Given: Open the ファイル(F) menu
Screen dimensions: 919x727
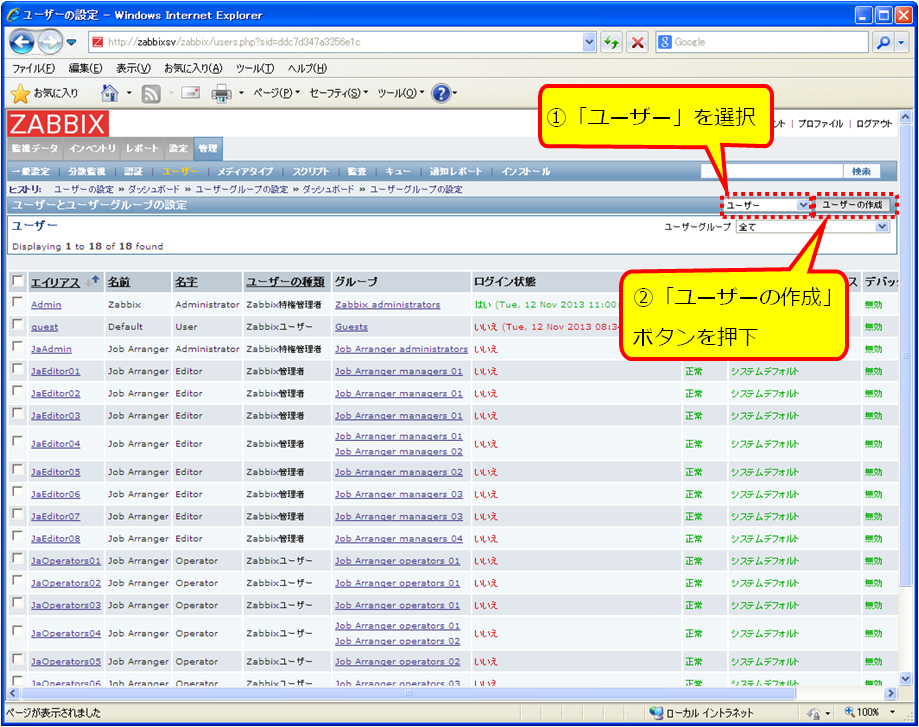Looking at the screenshot, I should (33, 68).
